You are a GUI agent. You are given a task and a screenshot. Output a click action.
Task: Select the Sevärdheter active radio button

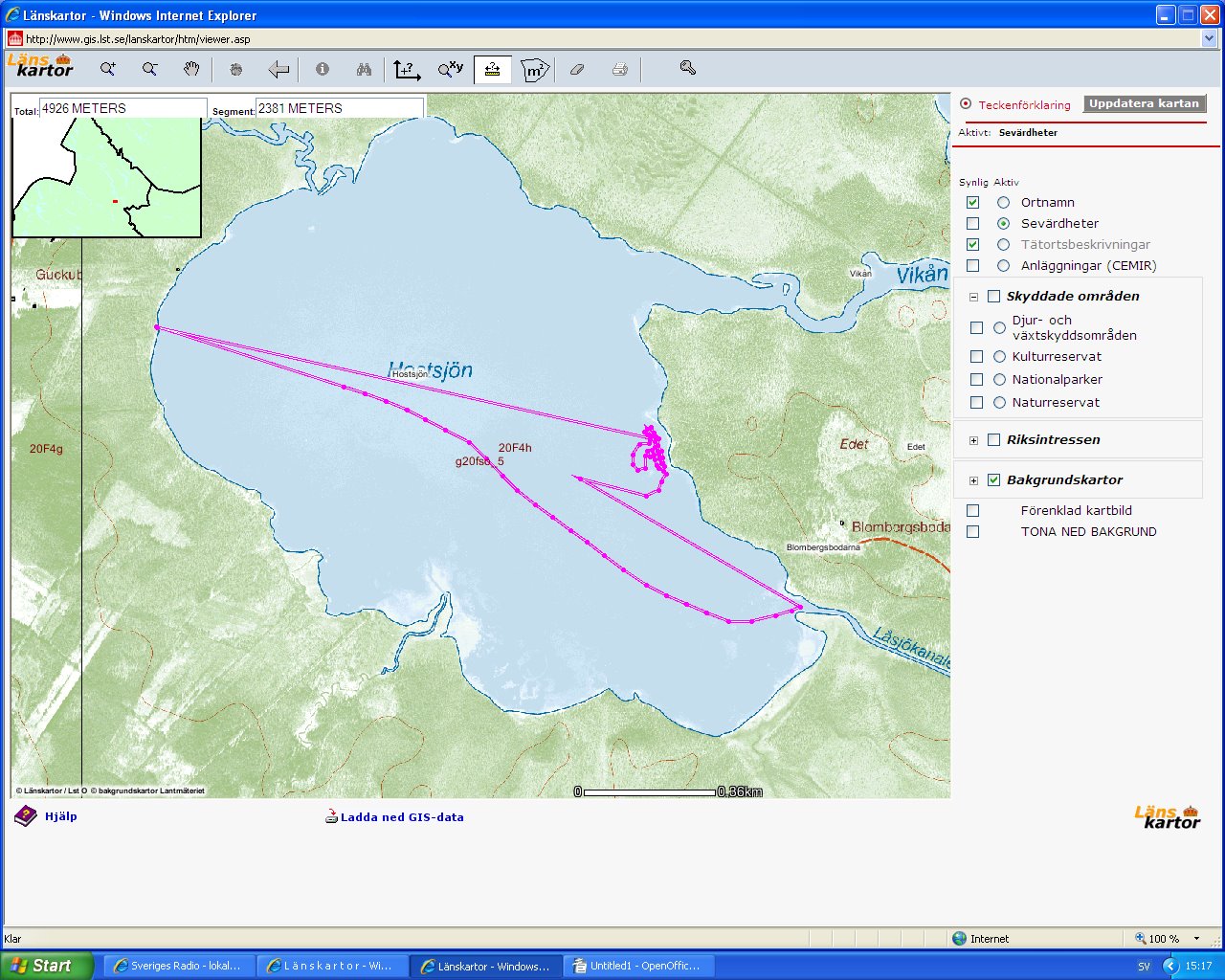click(x=1003, y=224)
